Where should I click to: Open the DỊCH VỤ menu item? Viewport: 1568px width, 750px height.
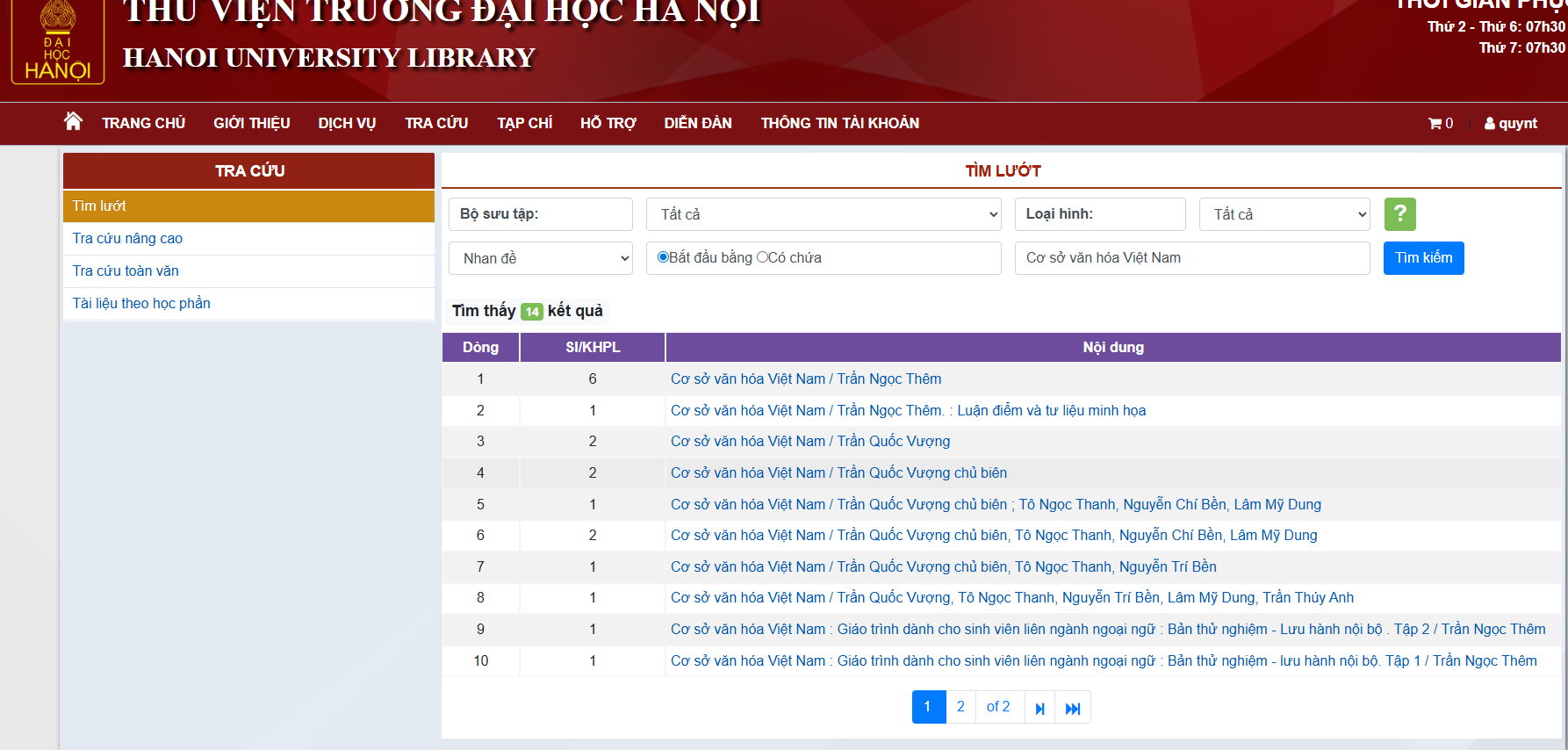coord(347,123)
